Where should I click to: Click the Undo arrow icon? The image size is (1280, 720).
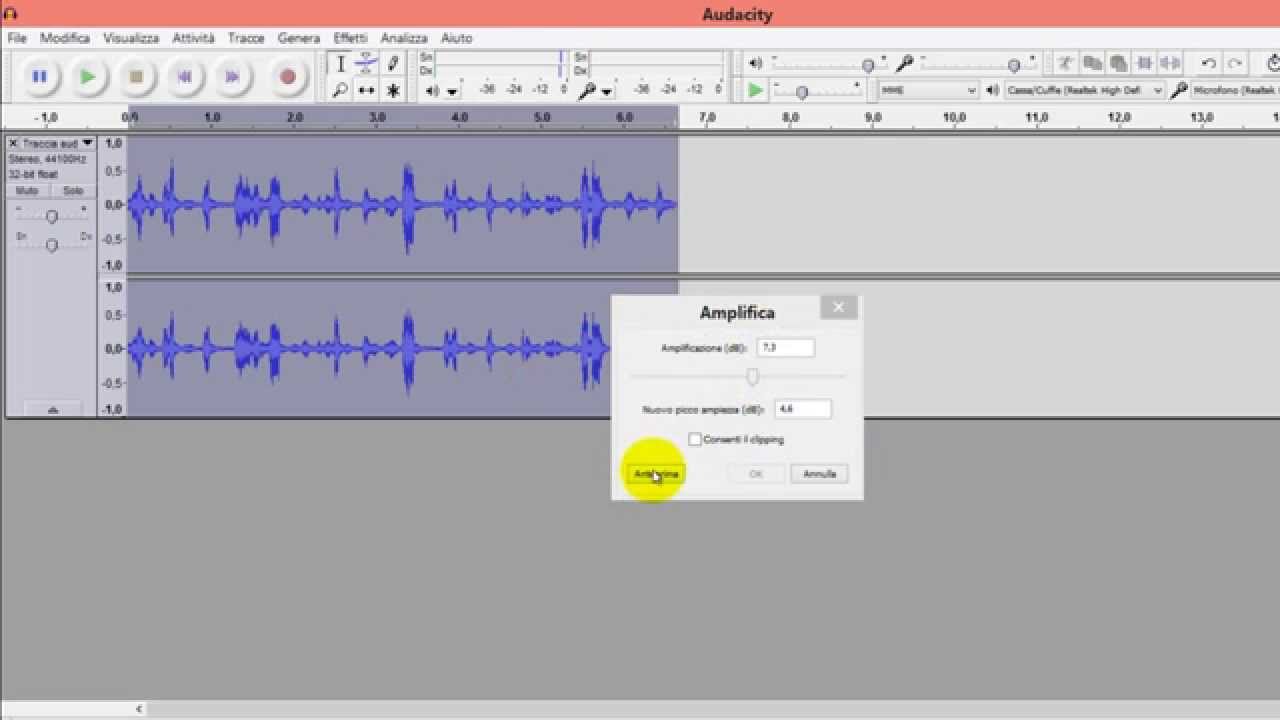coord(1208,63)
